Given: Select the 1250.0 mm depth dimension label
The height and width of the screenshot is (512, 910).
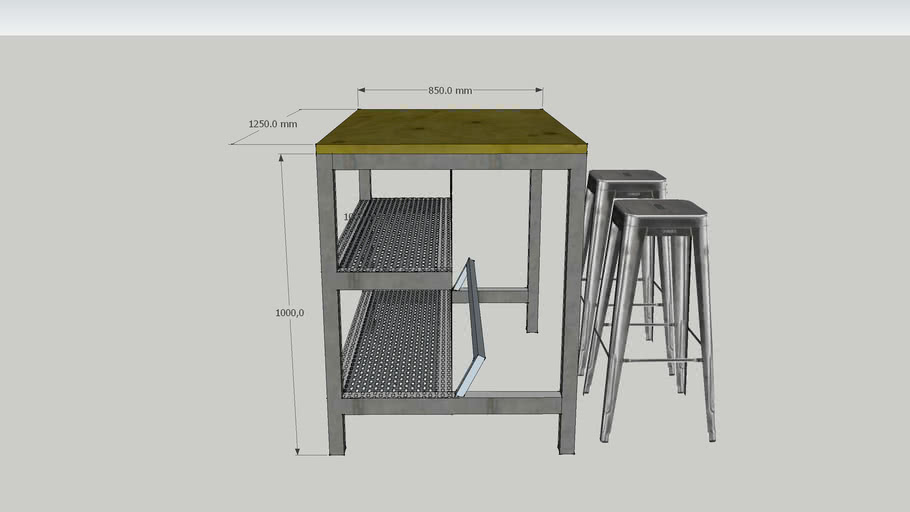Looking at the screenshot, I should tap(272, 124).
